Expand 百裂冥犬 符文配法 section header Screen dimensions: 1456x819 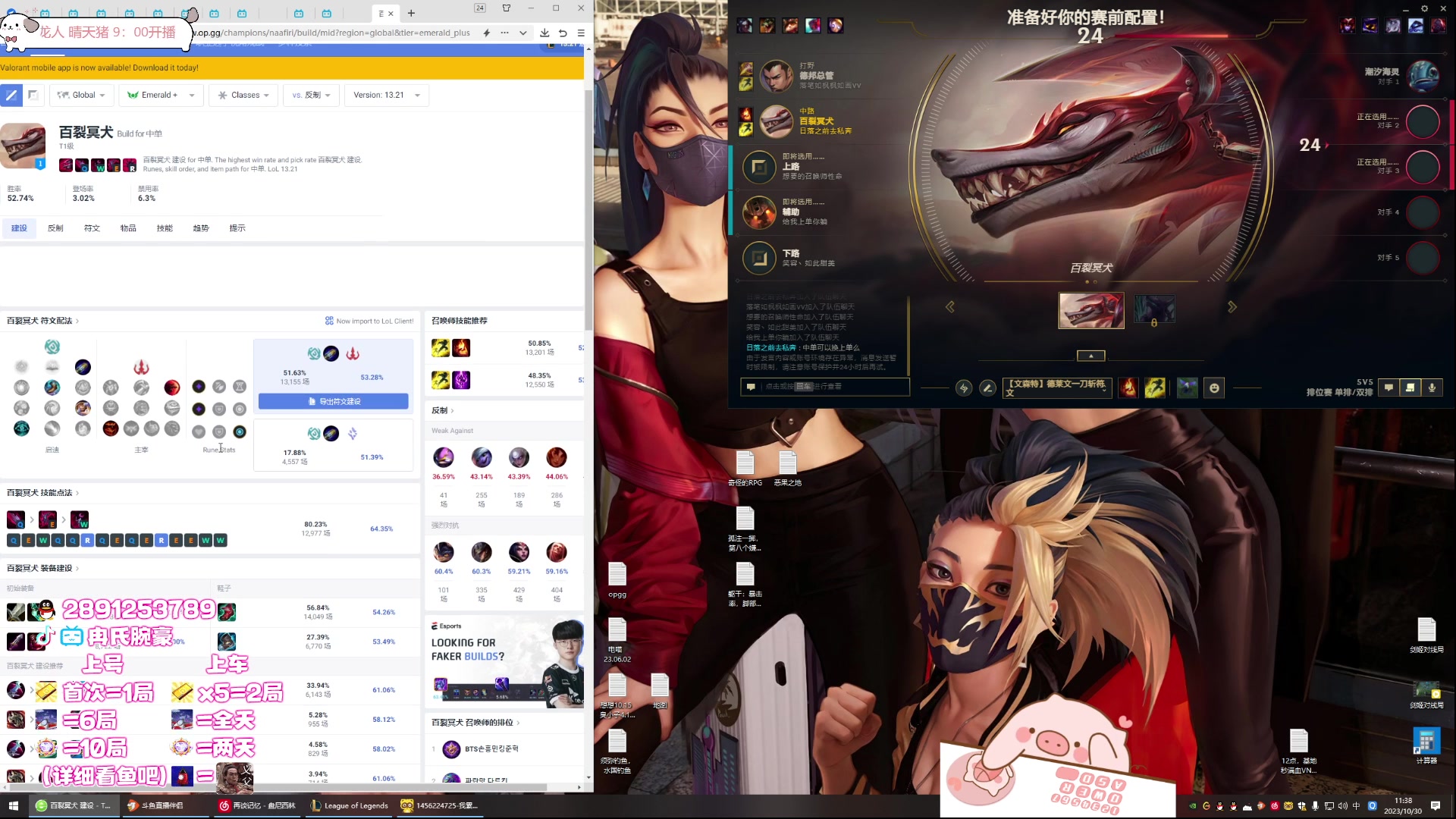[x=43, y=321]
